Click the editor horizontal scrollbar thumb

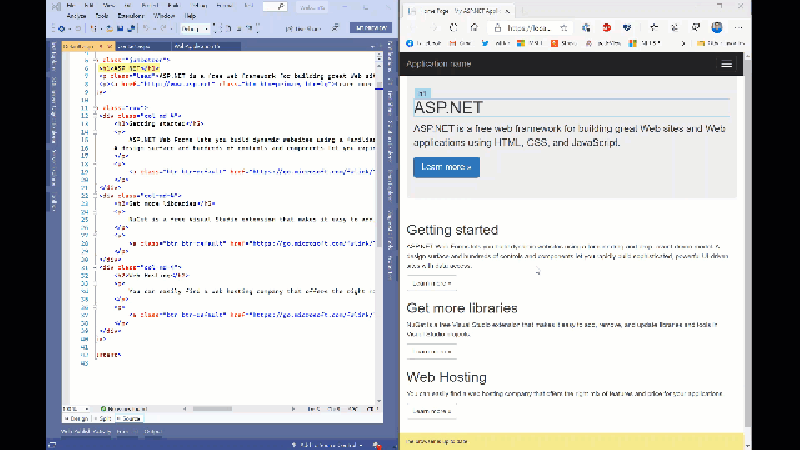[212, 409]
